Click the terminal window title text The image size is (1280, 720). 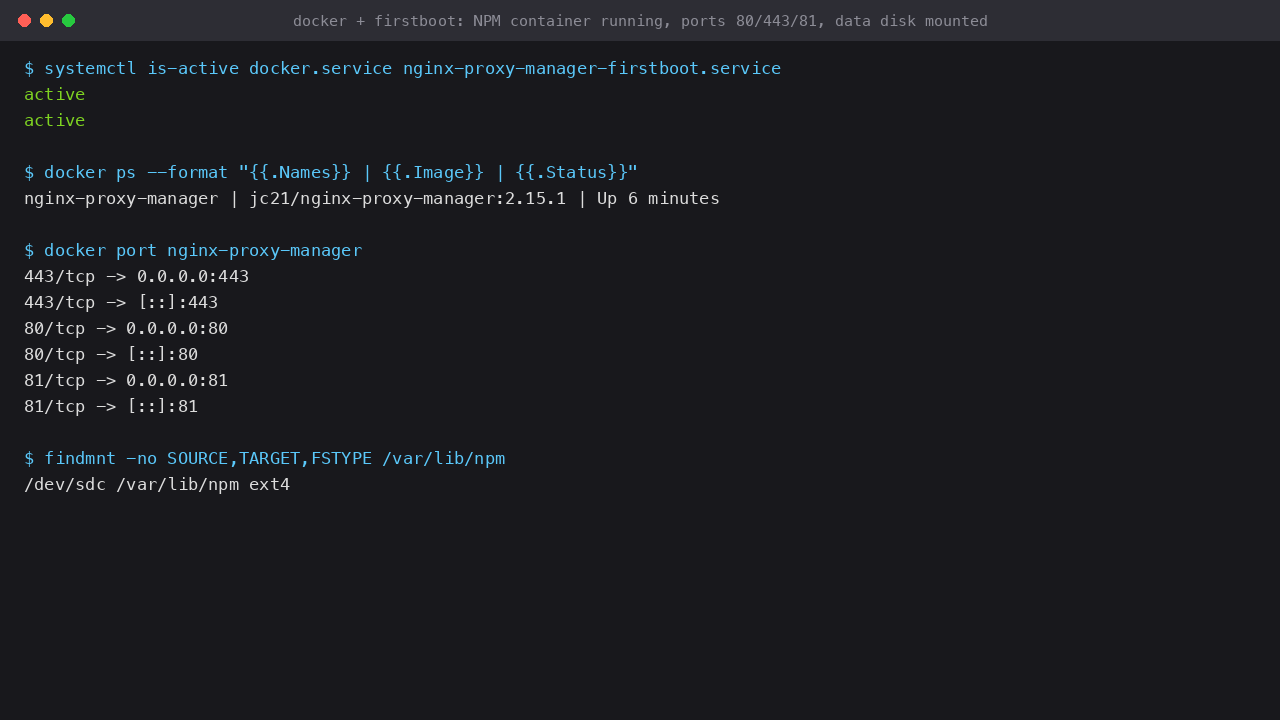pyautogui.click(x=640, y=21)
